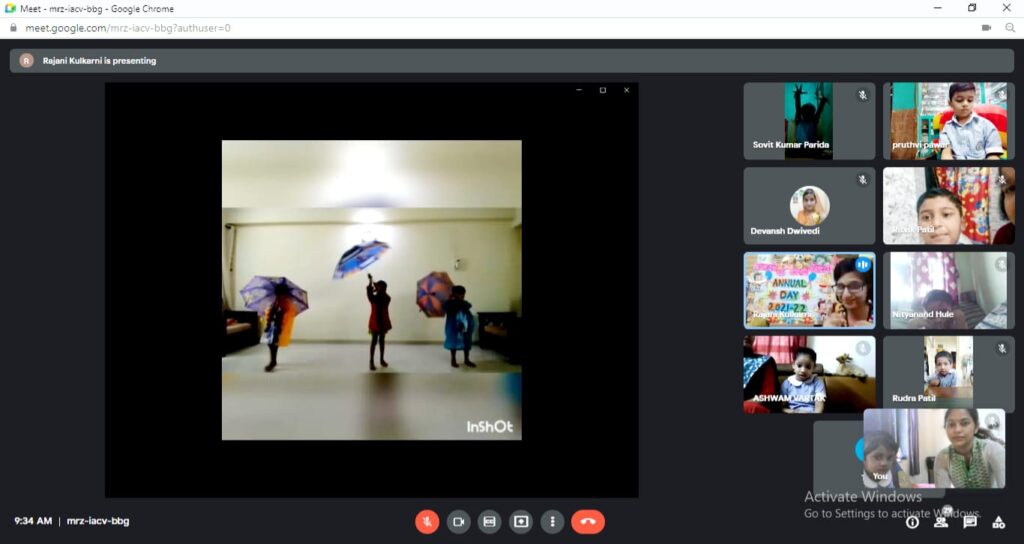The width and height of the screenshot is (1024, 544).
Task: Open chat with everyone
Action: [970, 522]
